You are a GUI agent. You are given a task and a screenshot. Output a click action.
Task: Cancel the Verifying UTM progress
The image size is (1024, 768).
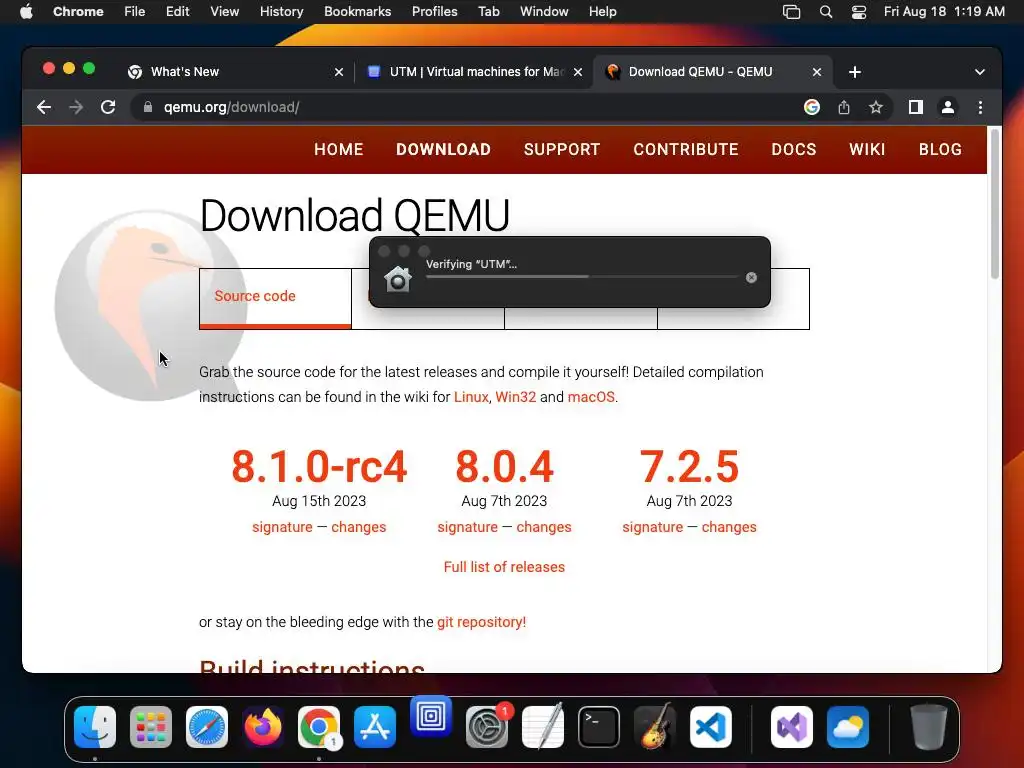pyautogui.click(x=751, y=278)
